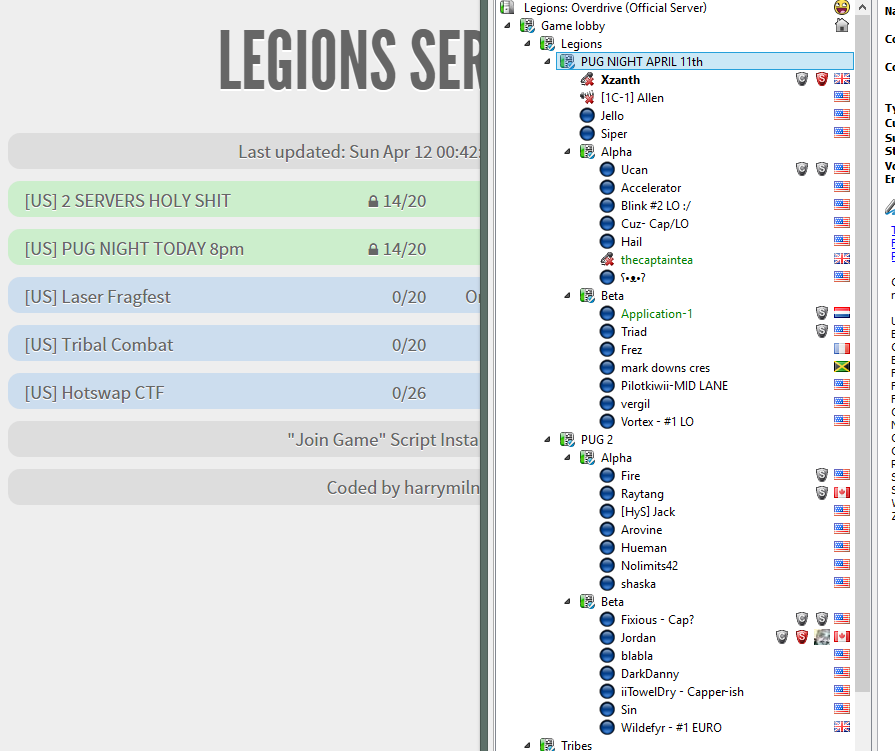This screenshot has height=751, width=895.
Task: Click the shield badge on Application-1's row
Action: [x=822, y=313]
